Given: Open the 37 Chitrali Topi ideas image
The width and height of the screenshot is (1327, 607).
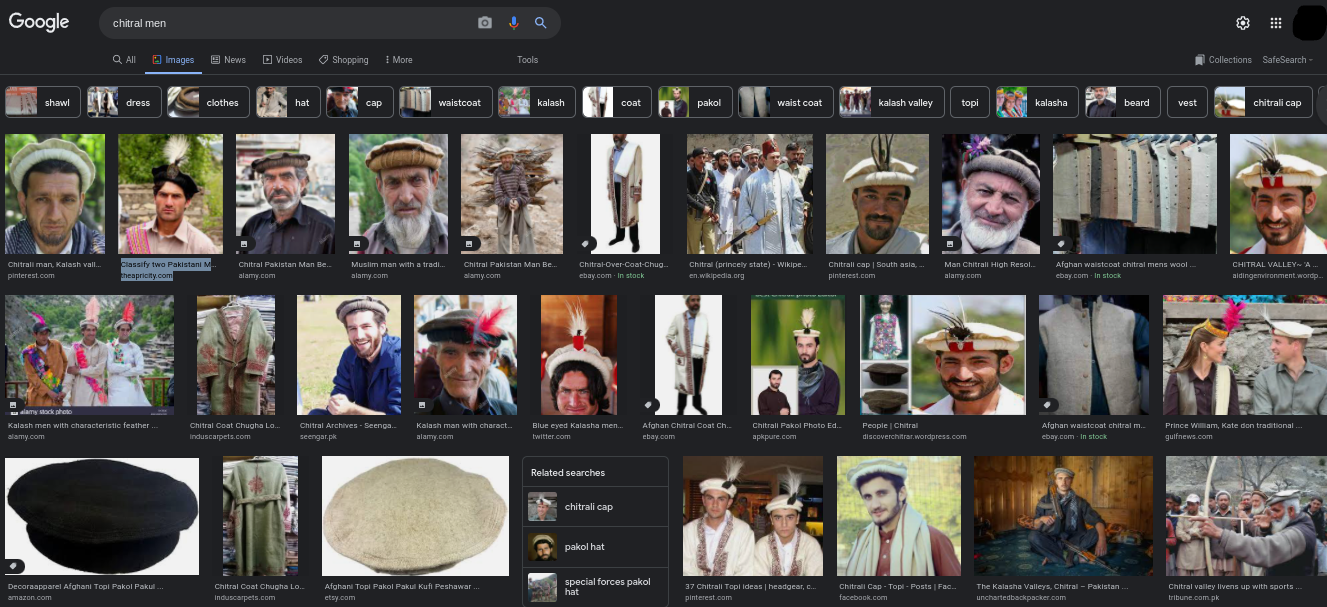Looking at the screenshot, I should click(753, 516).
